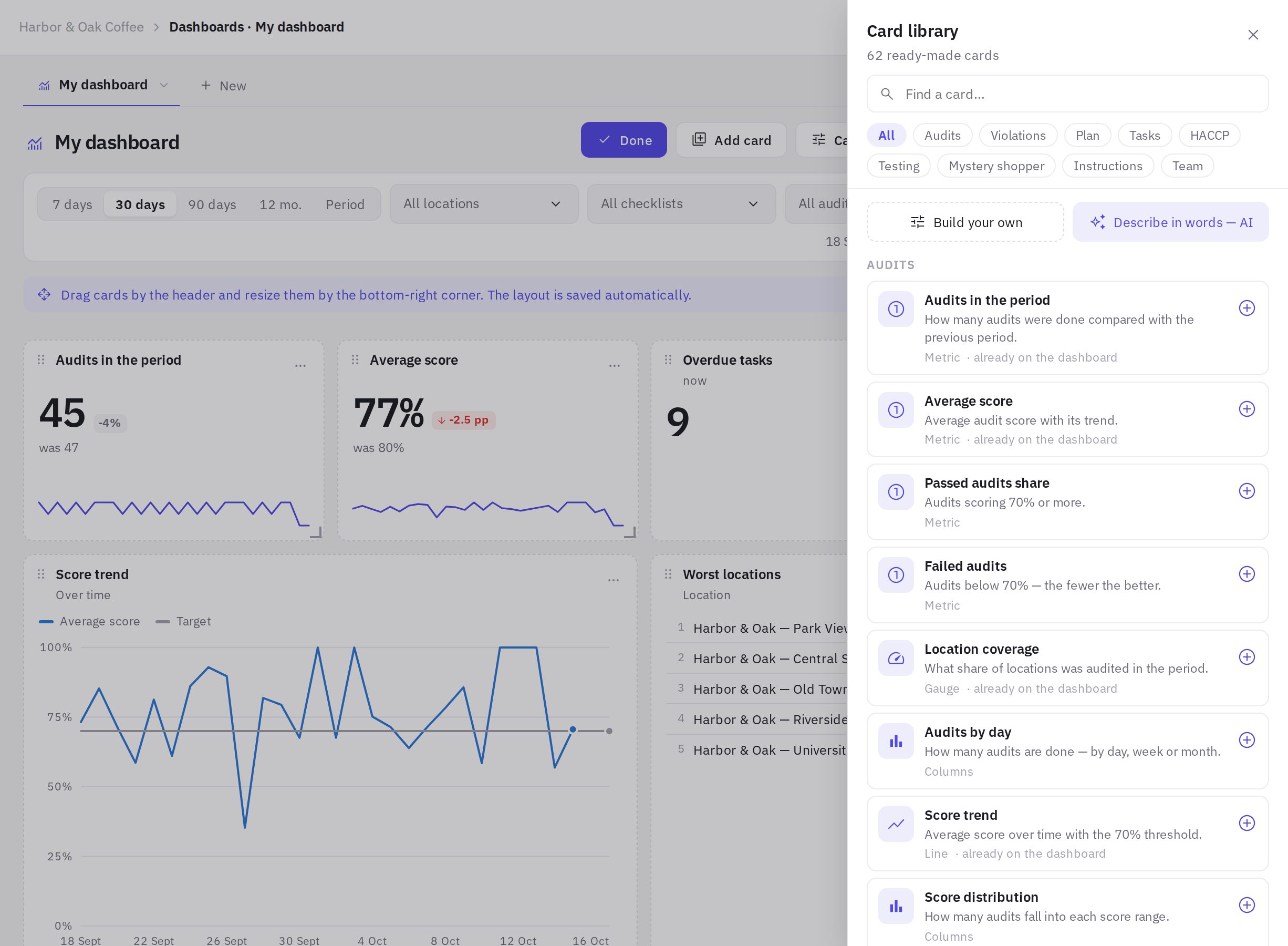Click the Location coverage gauge icon

pos(896,659)
